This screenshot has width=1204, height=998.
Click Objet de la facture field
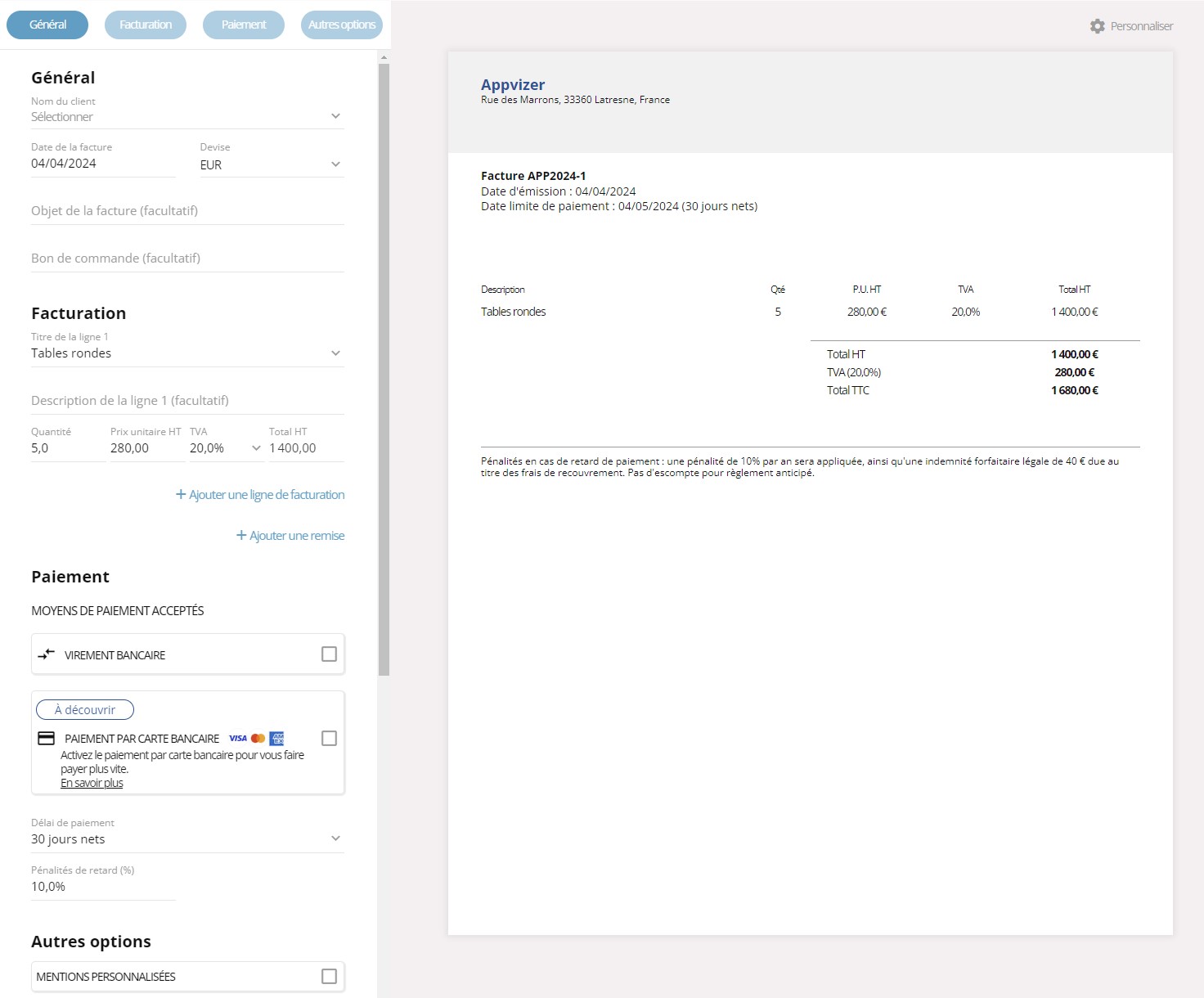click(187, 211)
